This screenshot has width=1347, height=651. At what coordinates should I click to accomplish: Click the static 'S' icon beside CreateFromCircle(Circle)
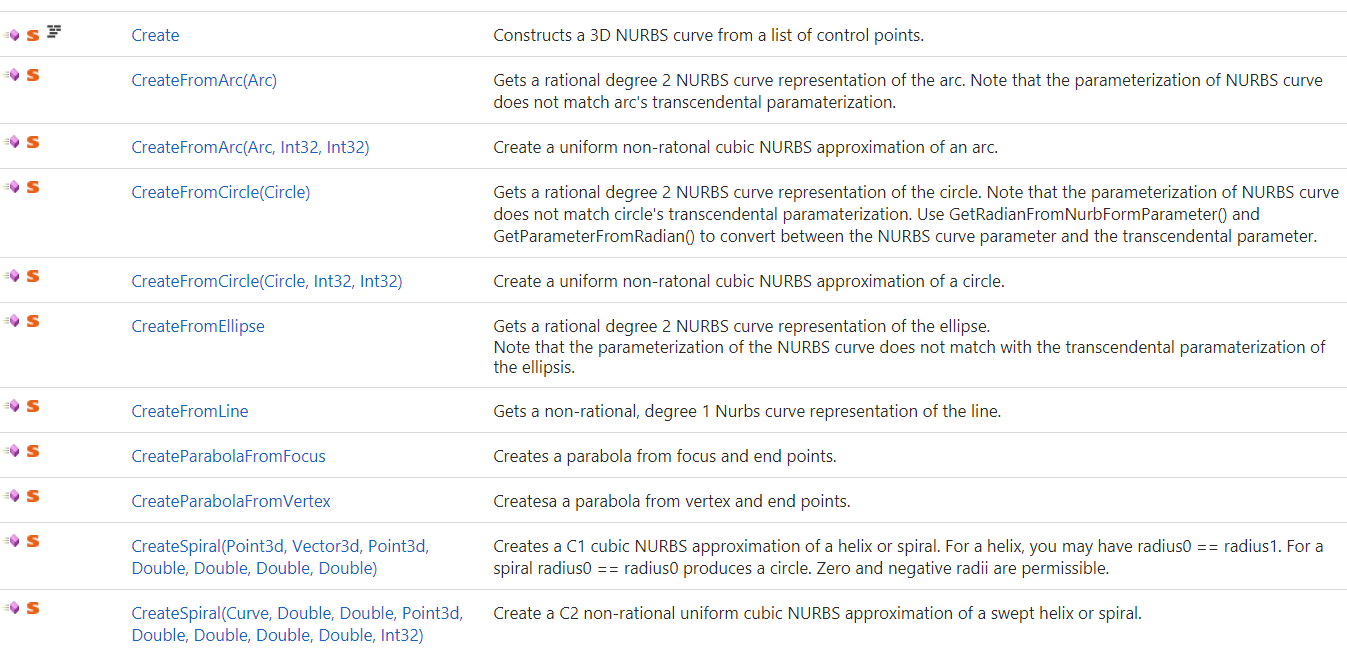[33, 187]
